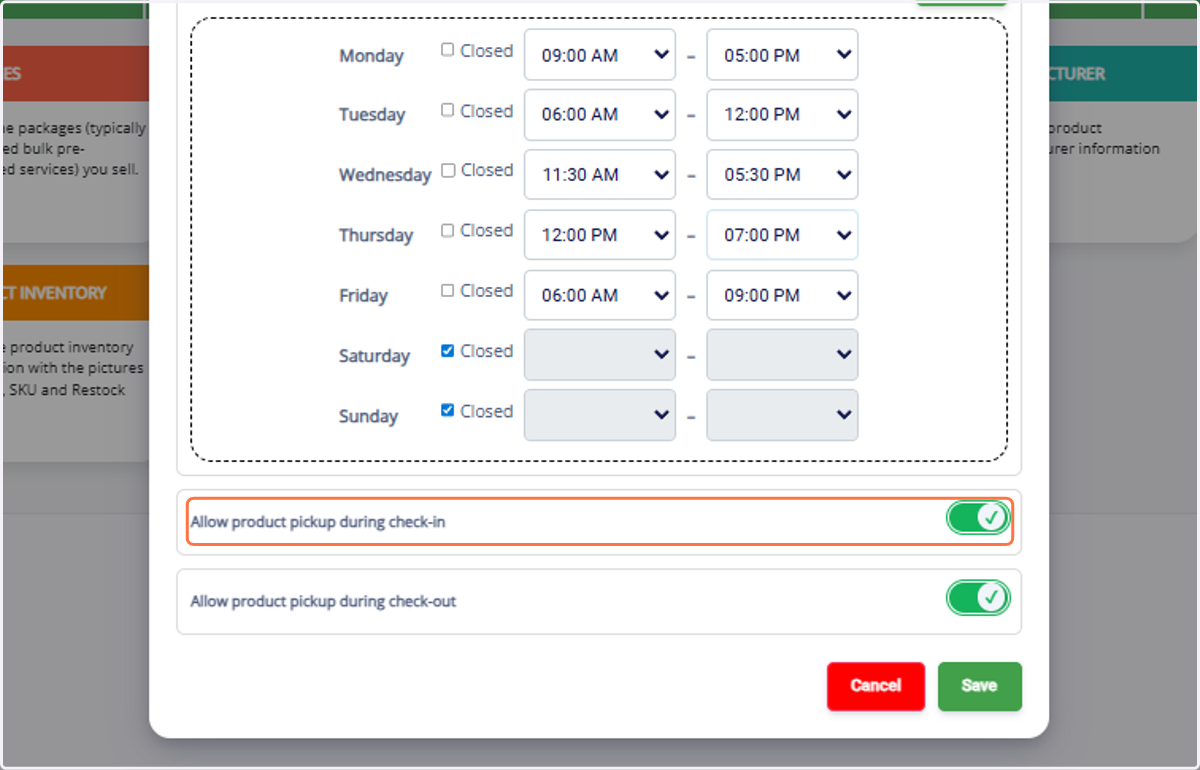
Task: Check the Tuesday Closed checkbox
Action: point(448,110)
